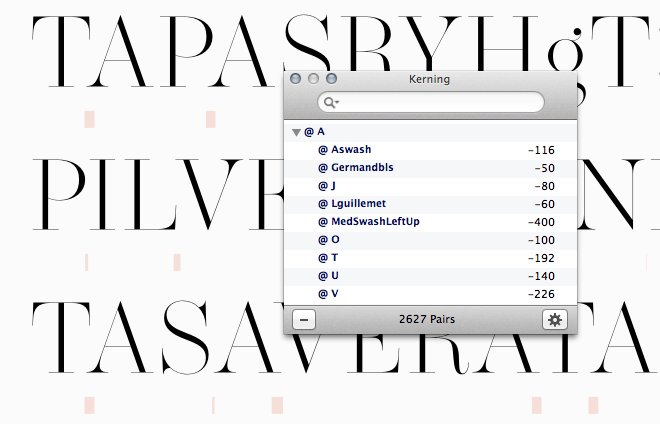This screenshot has height=424, width=660.
Task: Click the P glyph in PILV line
Action: pyautogui.click(x=59, y=195)
